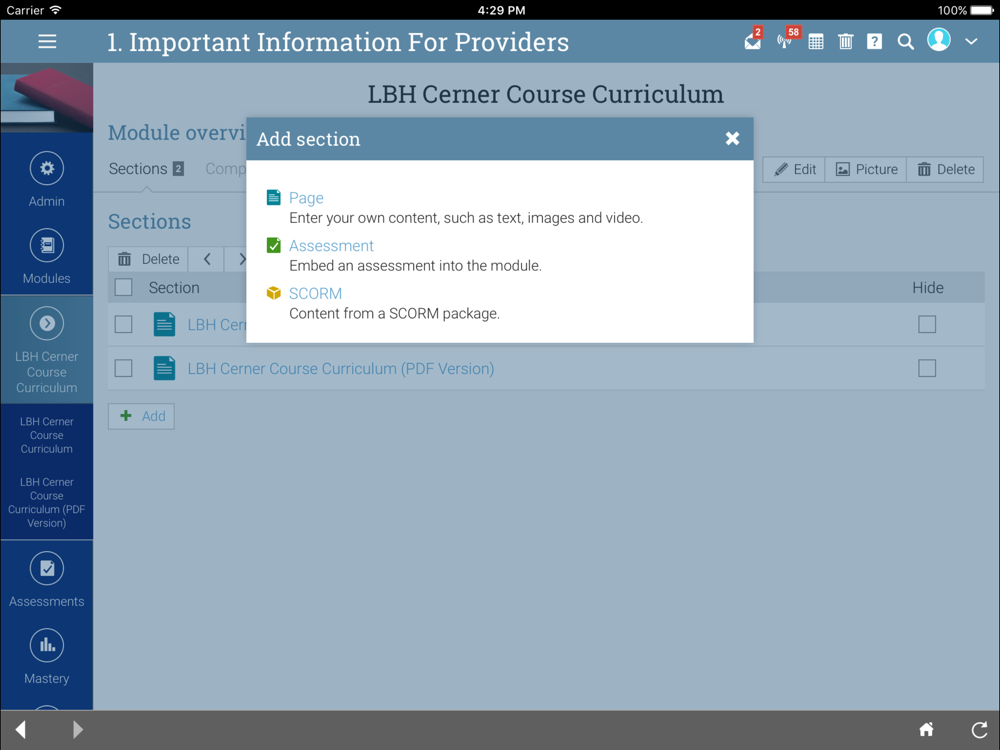The width and height of the screenshot is (1000, 750).
Task: Toggle Hide checkbox for PDF Version row
Action: (x=927, y=369)
